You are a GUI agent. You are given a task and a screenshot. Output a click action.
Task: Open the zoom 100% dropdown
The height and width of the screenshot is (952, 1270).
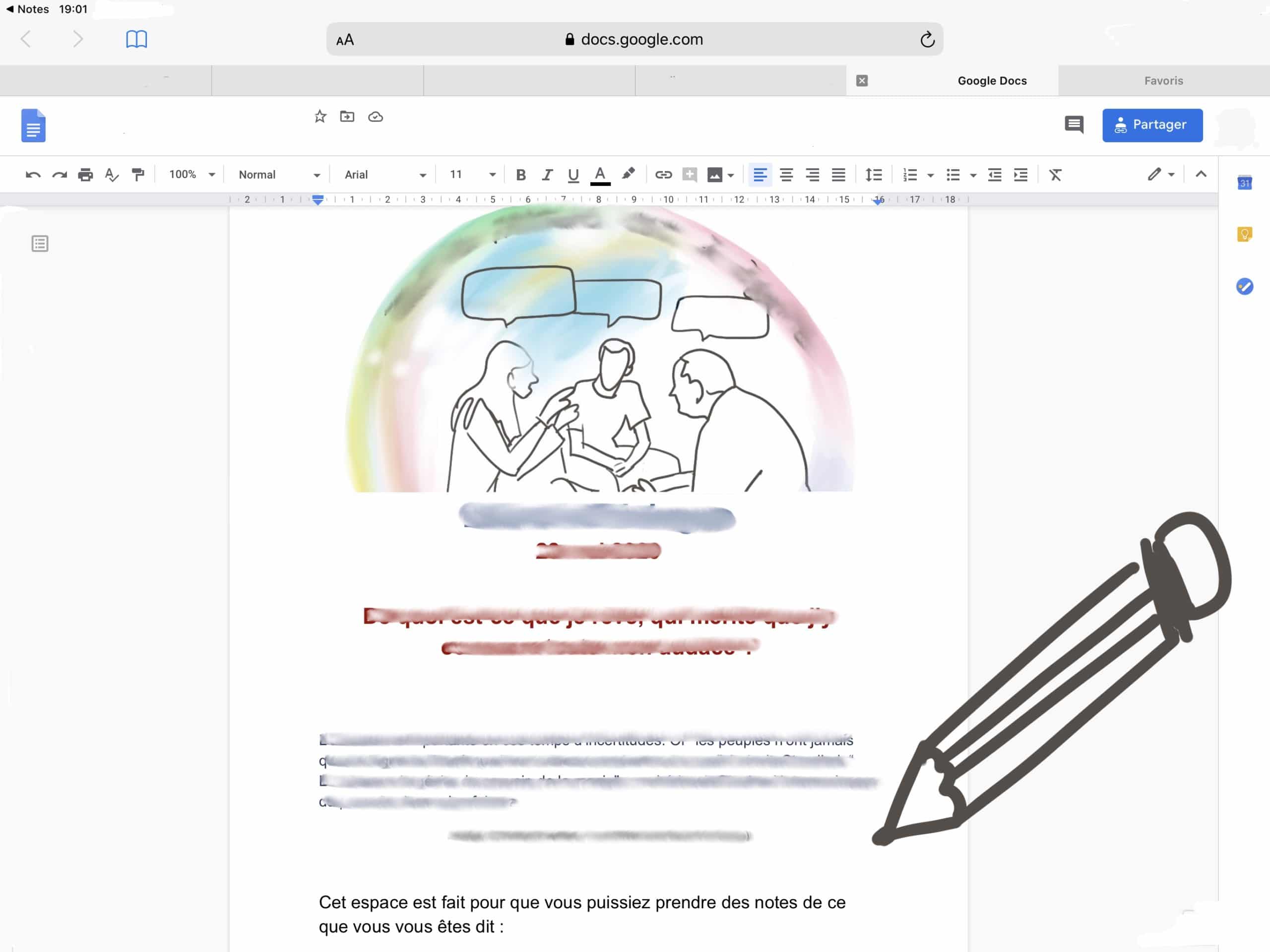pyautogui.click(x=192, y=175)
